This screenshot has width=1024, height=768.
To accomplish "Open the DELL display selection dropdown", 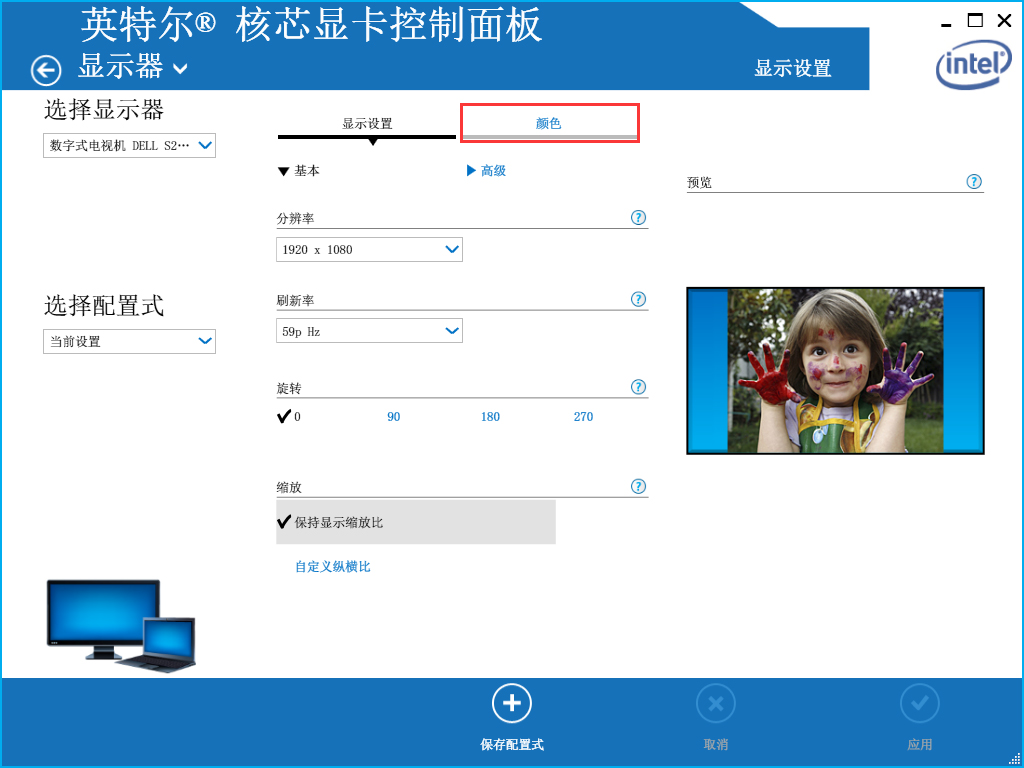I will tap(129, 144).
